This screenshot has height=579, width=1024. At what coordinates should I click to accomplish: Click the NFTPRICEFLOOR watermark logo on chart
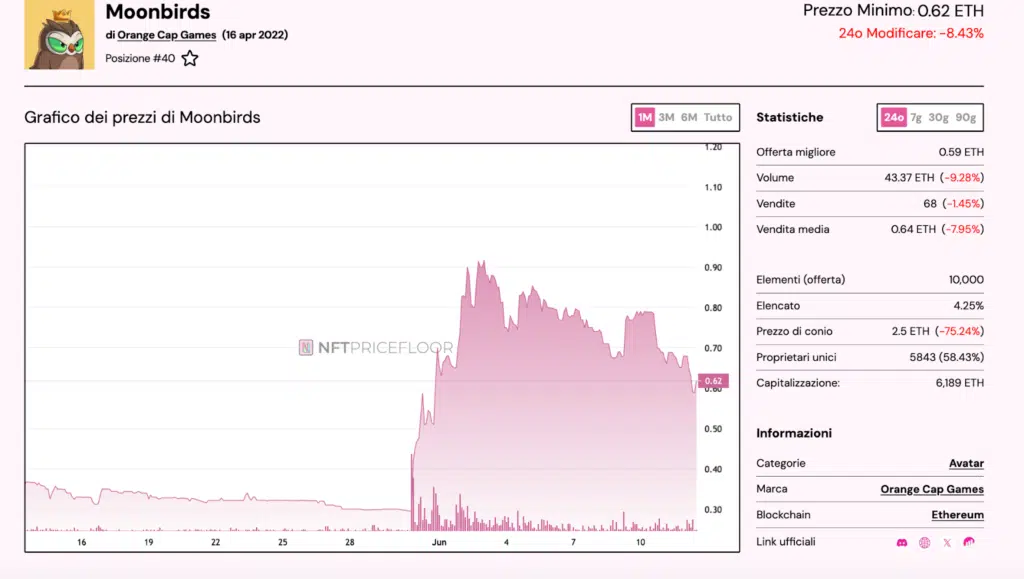376,348
